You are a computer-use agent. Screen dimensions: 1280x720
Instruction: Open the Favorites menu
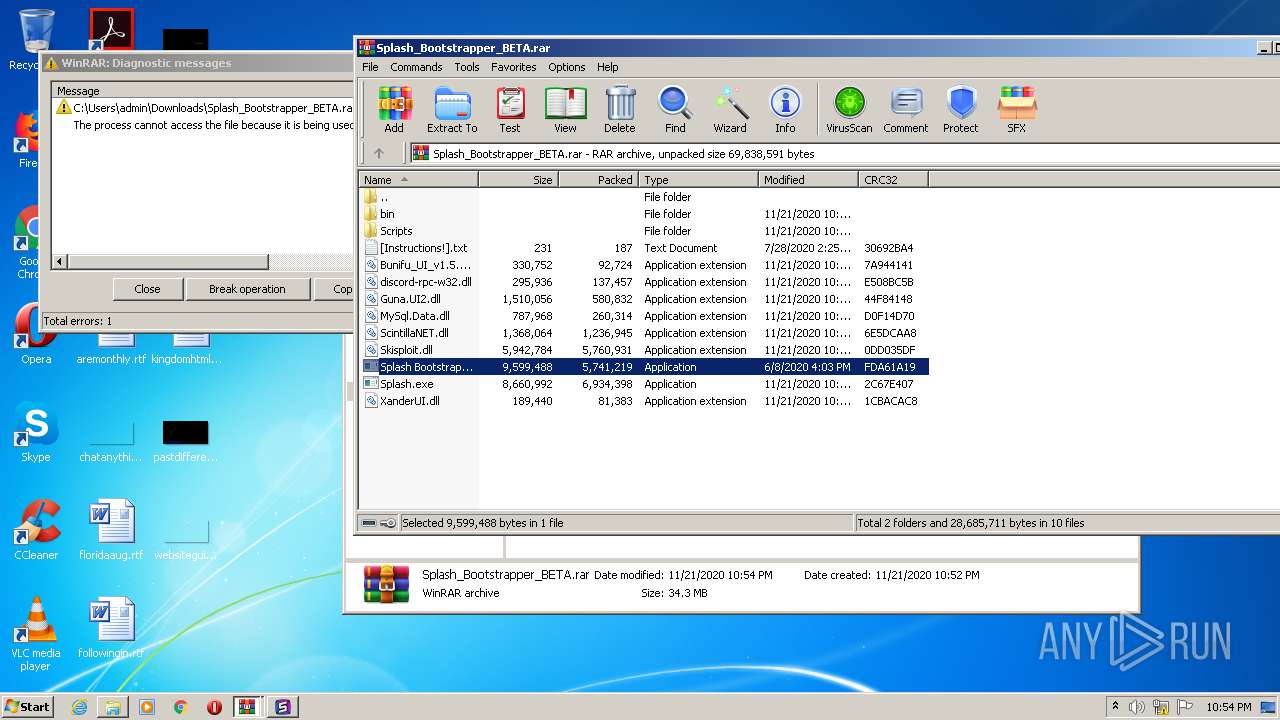point(513,67)
